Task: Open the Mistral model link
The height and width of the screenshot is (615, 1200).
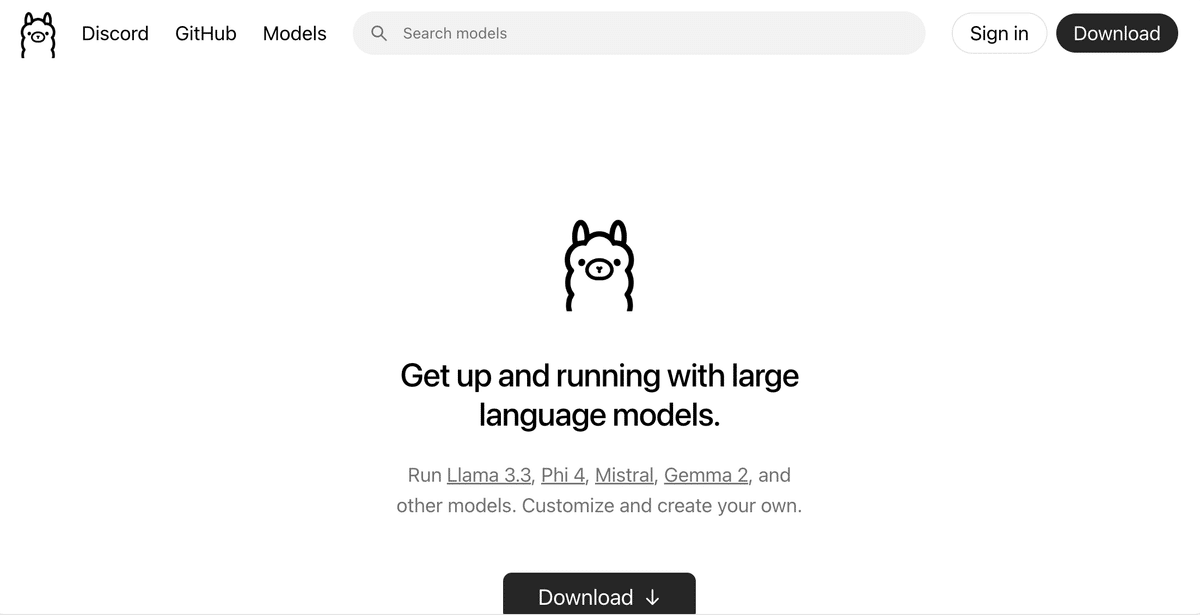Action: pos(624,475)
